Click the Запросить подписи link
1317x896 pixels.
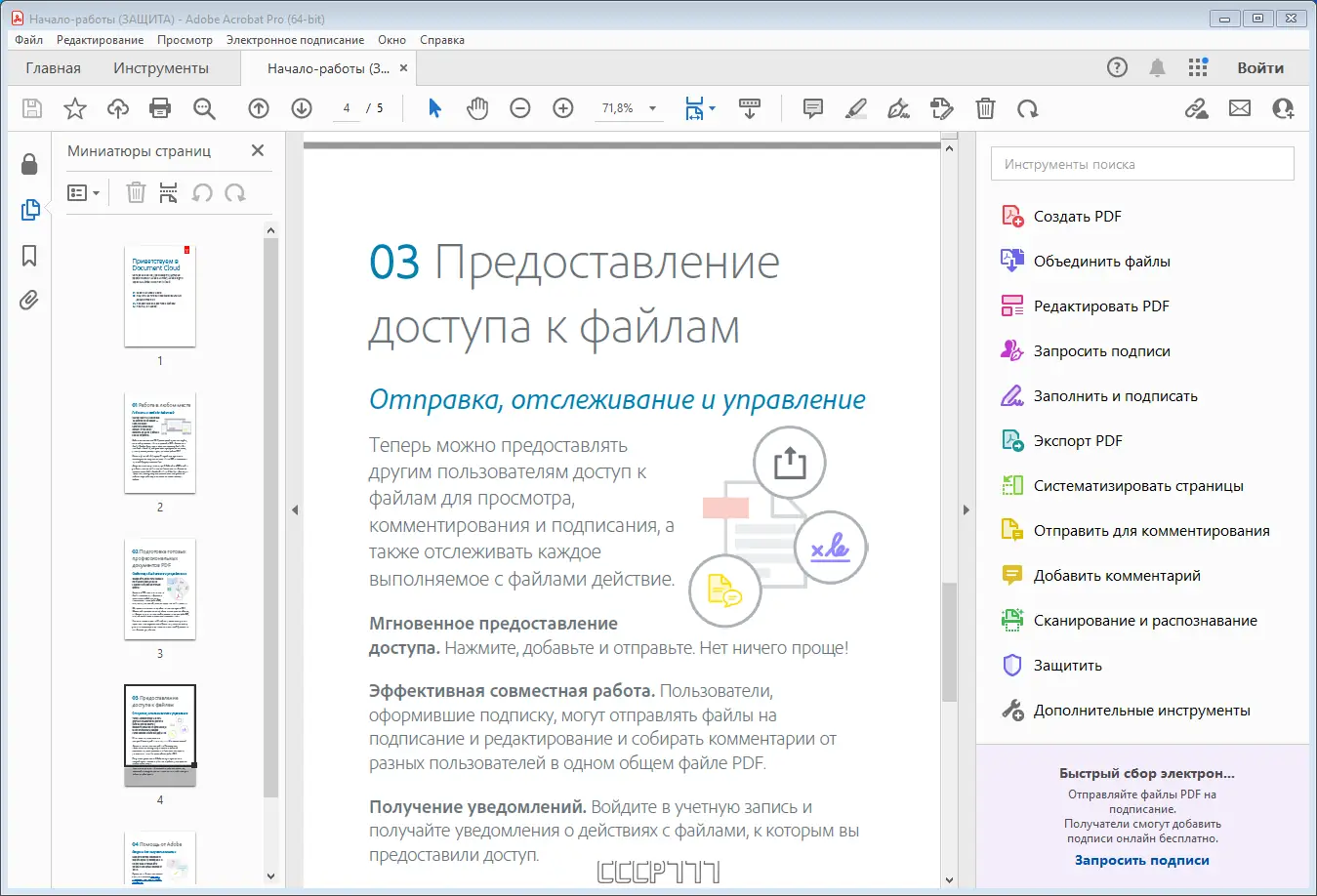[1140, 860]
